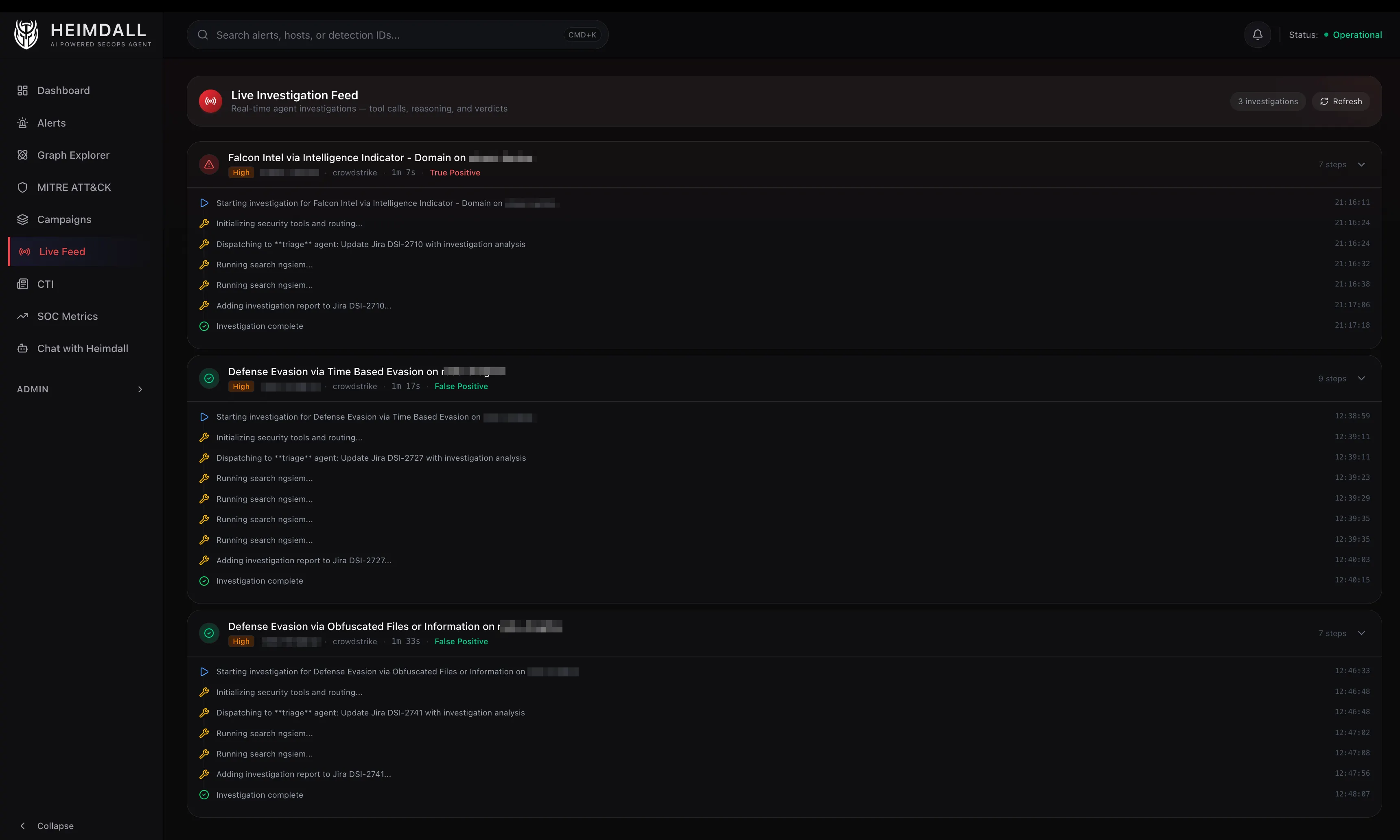Image resolution: width=1400 pixels, height=840 pixels.
Task: Click the Live Investigation Feed broadcast icon
Action: tap(210, 101)
